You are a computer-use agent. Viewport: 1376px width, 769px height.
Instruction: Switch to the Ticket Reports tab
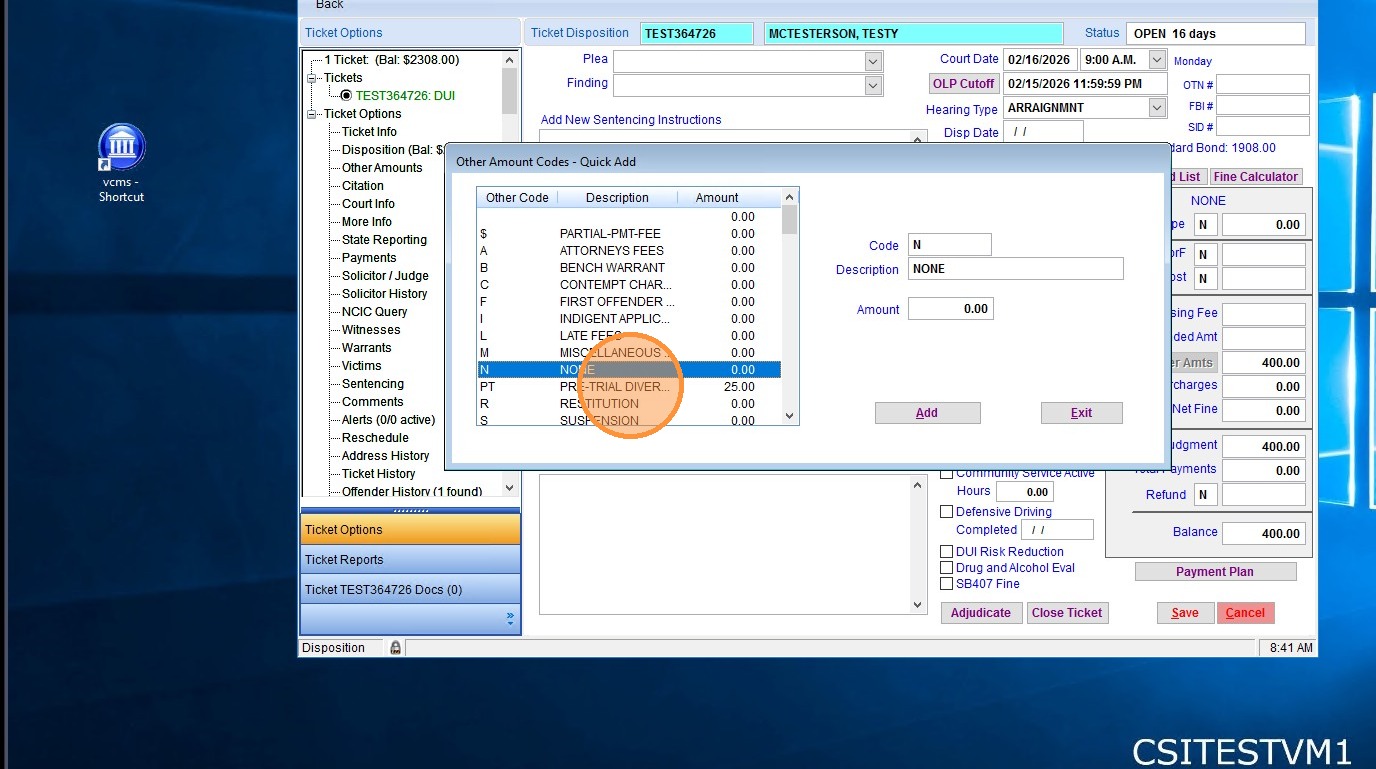(410, 560)
